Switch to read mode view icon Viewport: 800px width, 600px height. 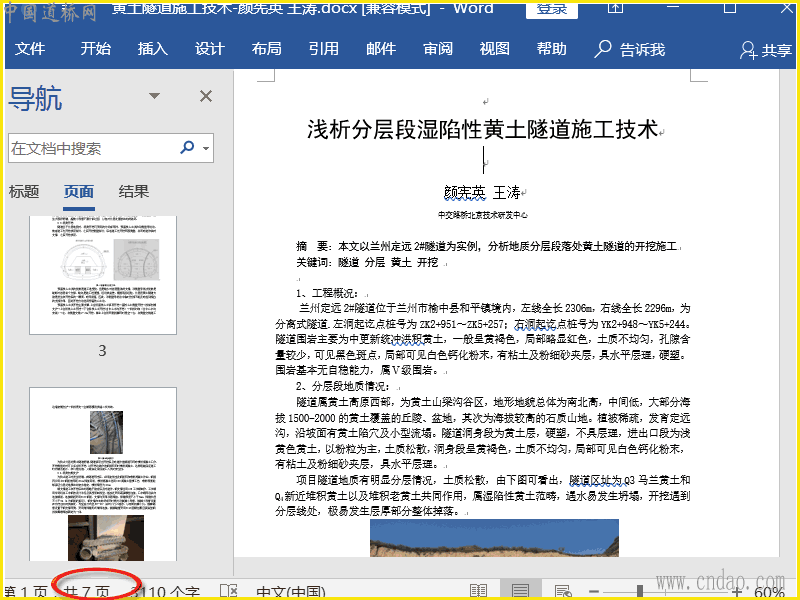pyautogui.click(x=479, y=591)
